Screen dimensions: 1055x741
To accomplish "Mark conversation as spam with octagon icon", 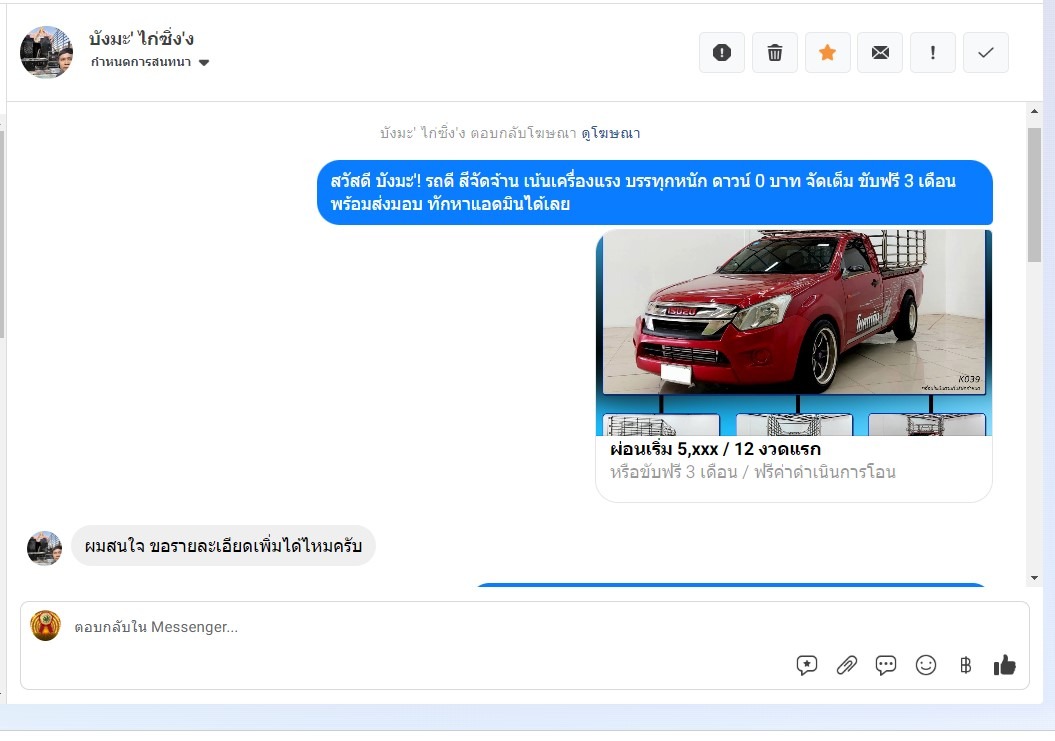I will click(x=721, y=53).
